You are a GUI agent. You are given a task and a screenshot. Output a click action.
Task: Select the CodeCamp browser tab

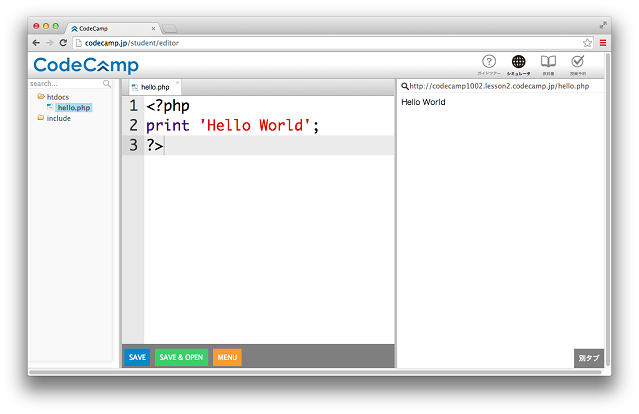point(112,29)
